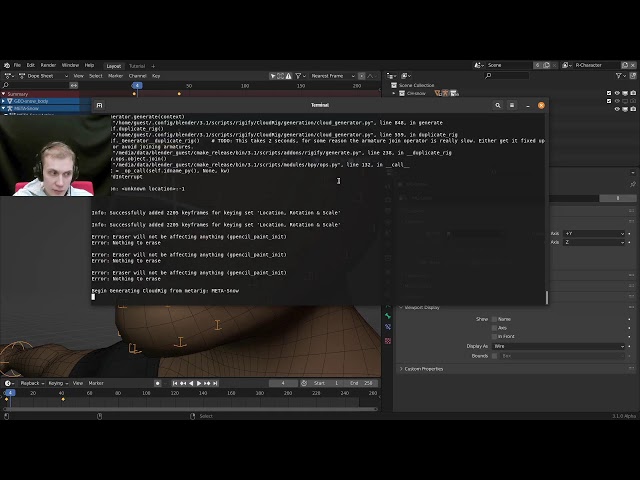Image resolution: width=640 pixels, height=480 pixels.
Task: Open the green Object Data properties tab
Action: [x=388, y=316]
